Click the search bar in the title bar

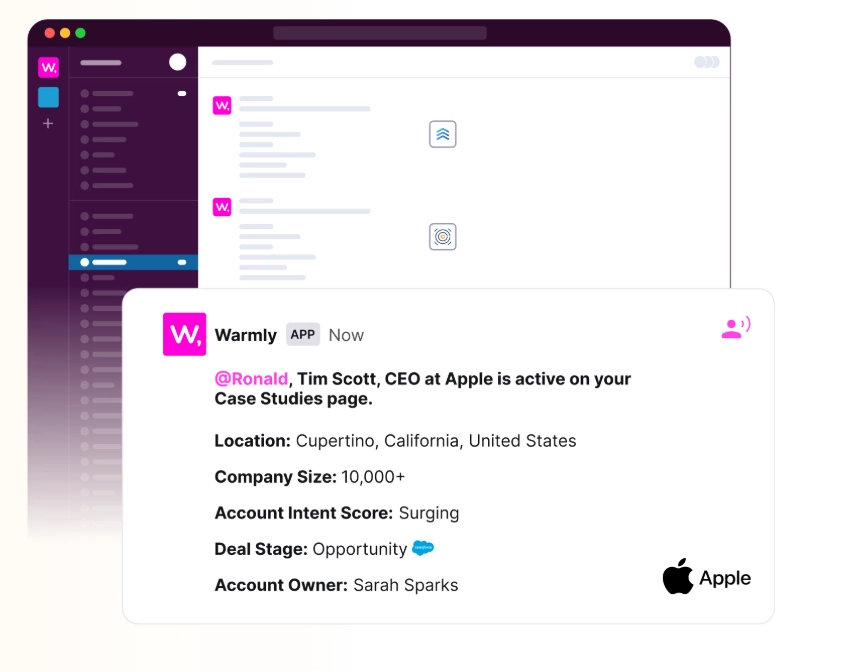(x=380, y=33)
